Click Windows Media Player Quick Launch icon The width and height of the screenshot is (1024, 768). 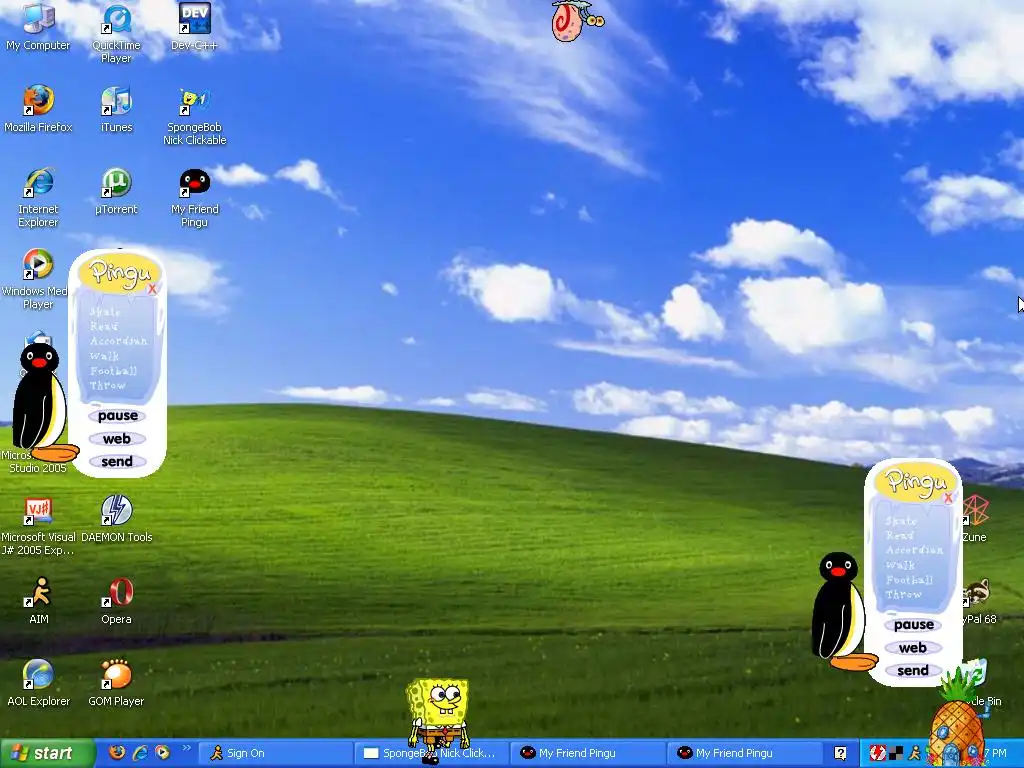click(162, 752)
